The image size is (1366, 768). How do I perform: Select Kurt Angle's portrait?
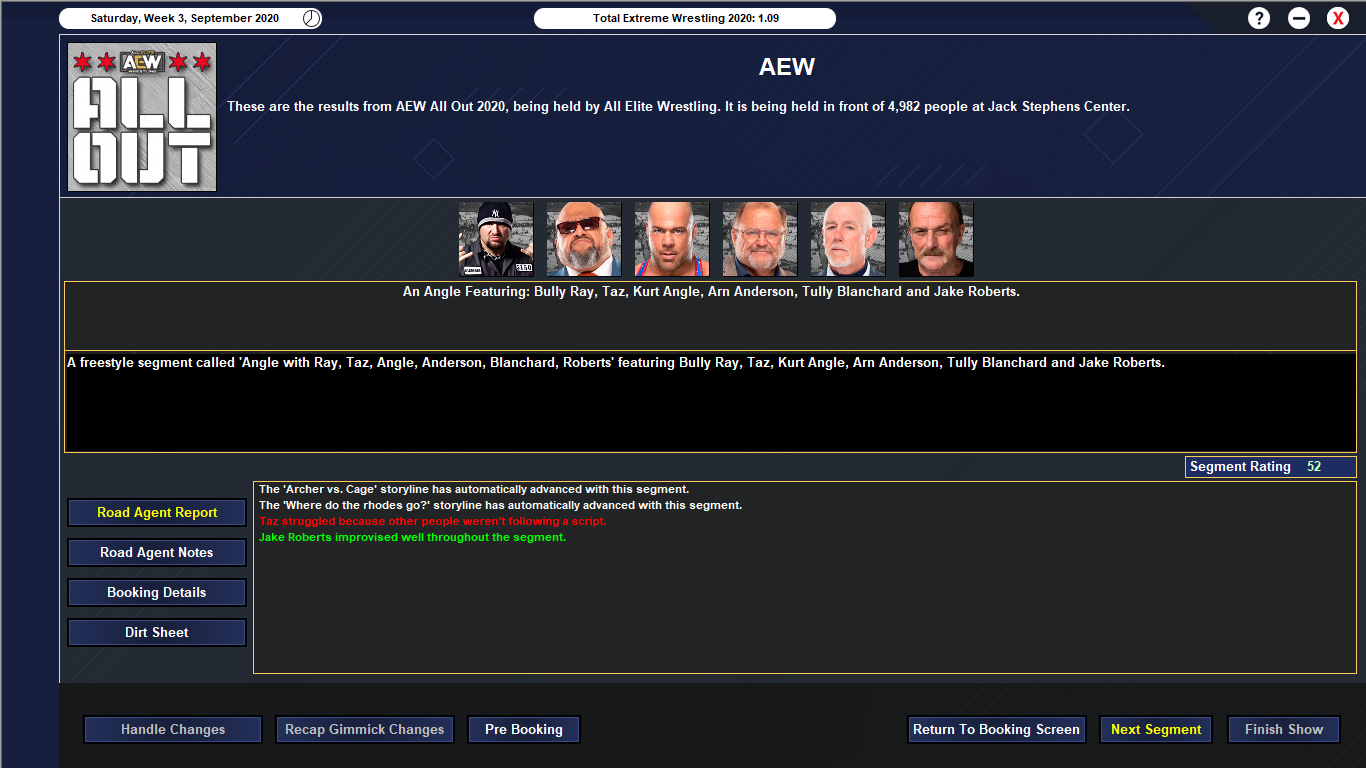(x=672, y=239)
